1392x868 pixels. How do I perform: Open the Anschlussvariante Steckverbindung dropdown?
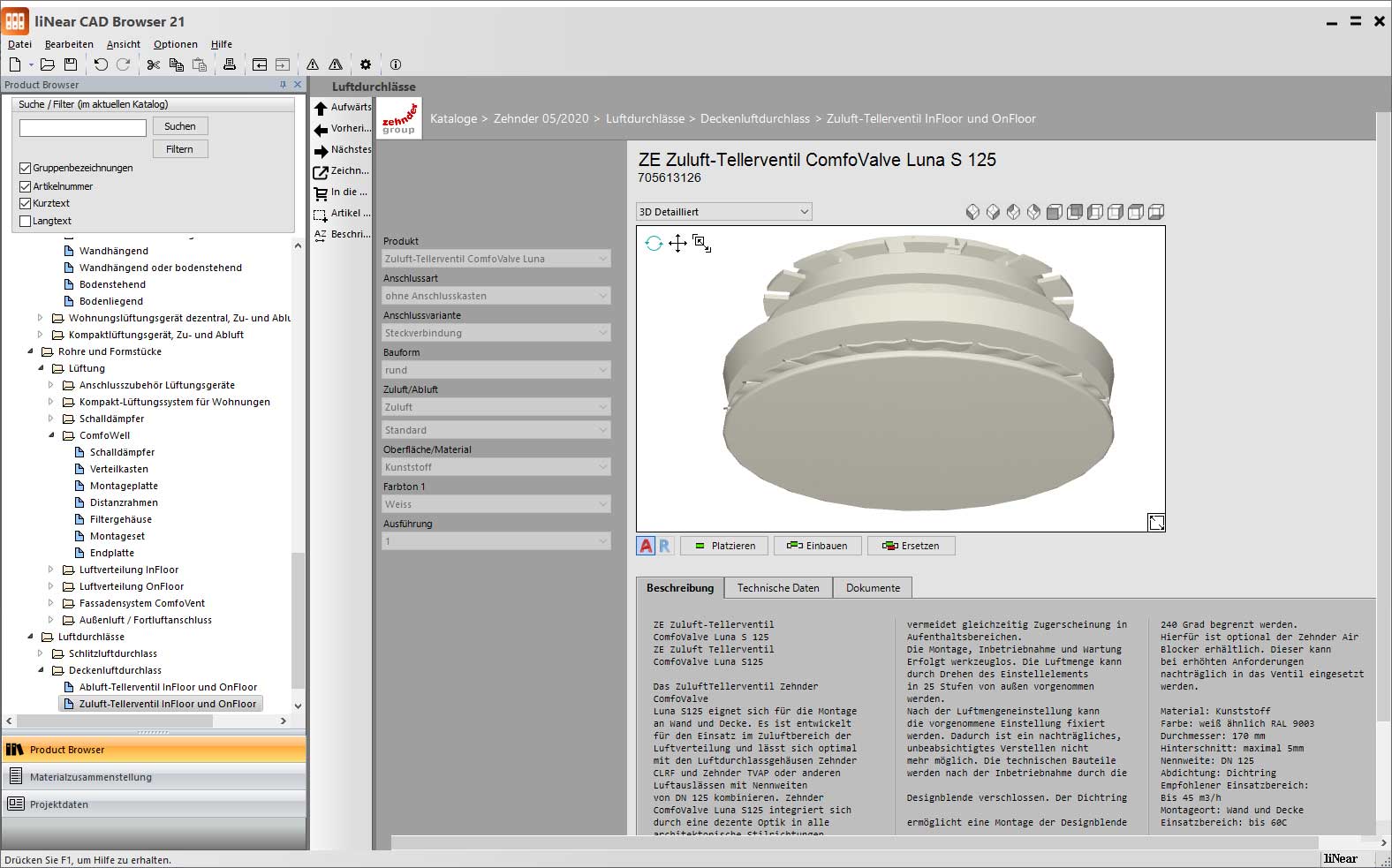(x=496, y=333)
